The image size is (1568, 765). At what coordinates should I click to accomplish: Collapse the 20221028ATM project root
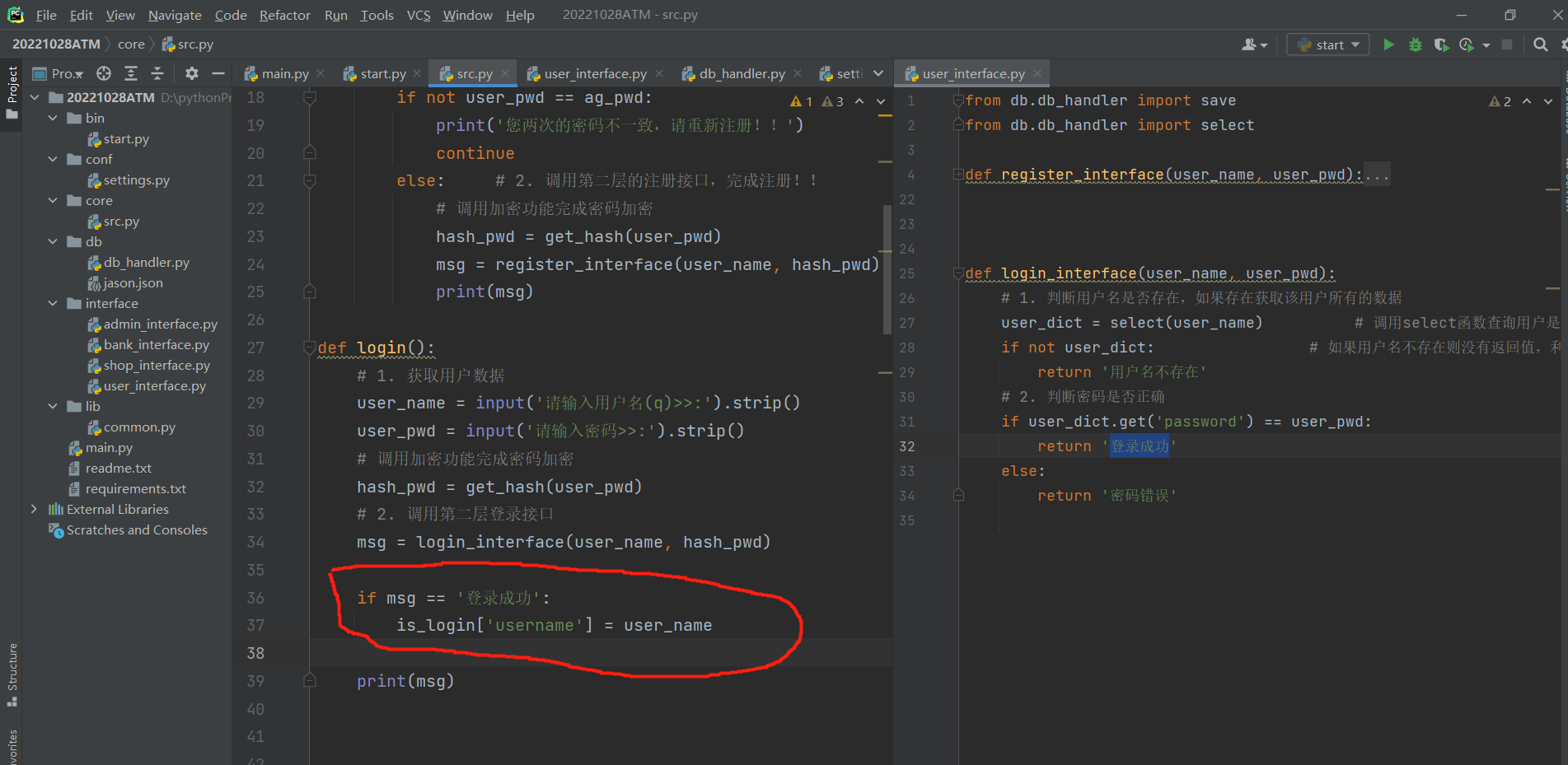[x=35, y=97]
